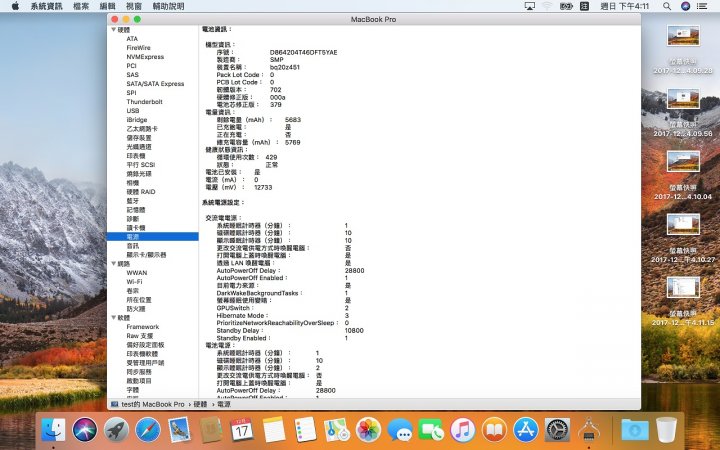Collapse the 硬體 section triangle
The image size is (720, 450).
point(113,30)
